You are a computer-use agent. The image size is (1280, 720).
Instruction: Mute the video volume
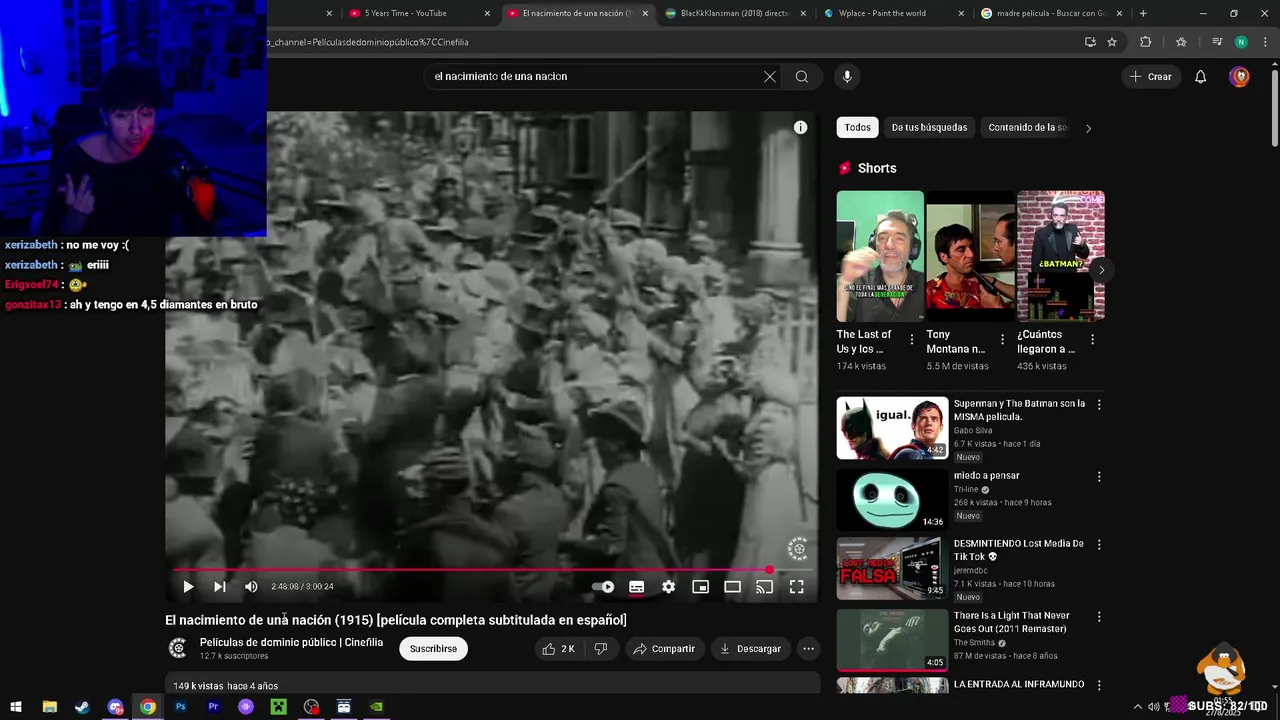(251, 587)
